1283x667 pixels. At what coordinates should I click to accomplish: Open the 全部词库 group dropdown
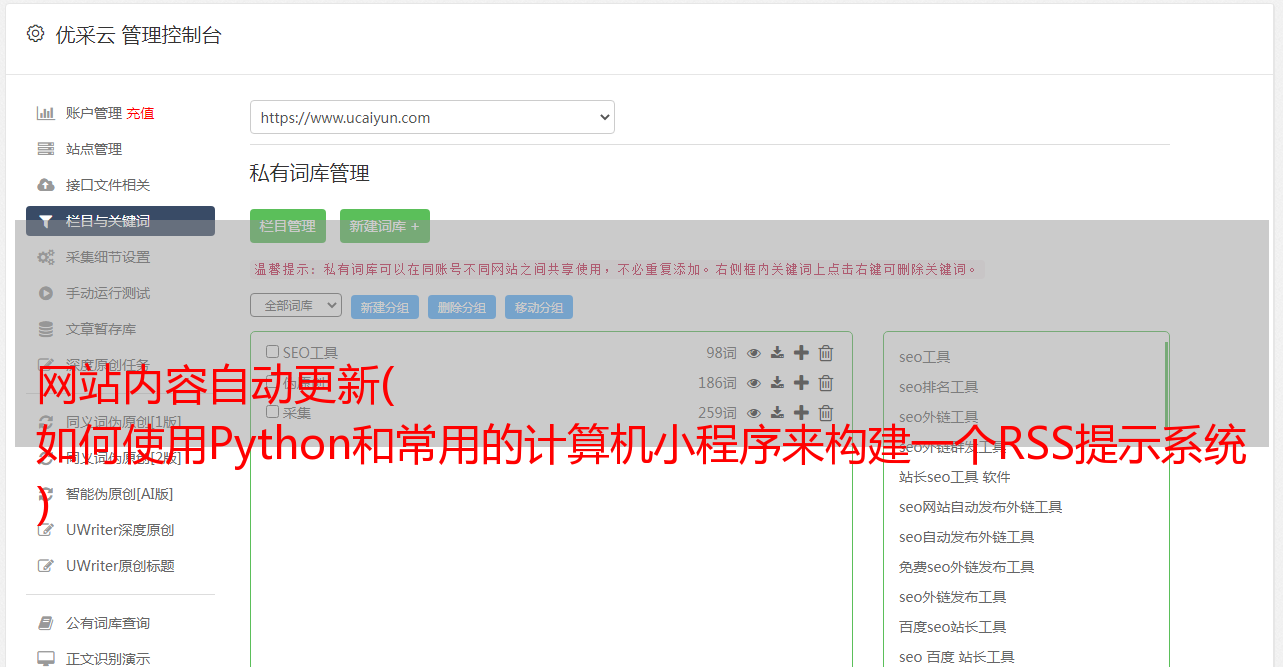point(296,306)
